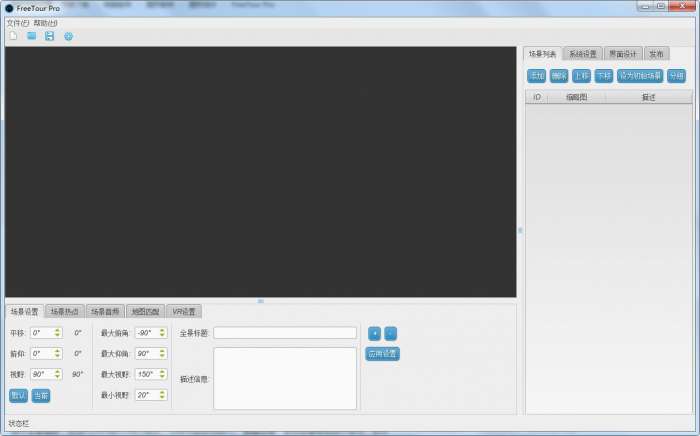Click inside the 最大俯角 field showing -90°
Screen dimensions: 700x436
(x=147, y=333)
